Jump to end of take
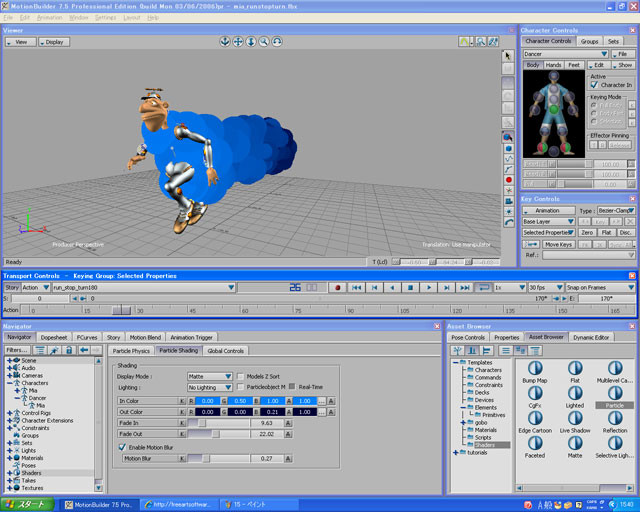 (464, 288)
